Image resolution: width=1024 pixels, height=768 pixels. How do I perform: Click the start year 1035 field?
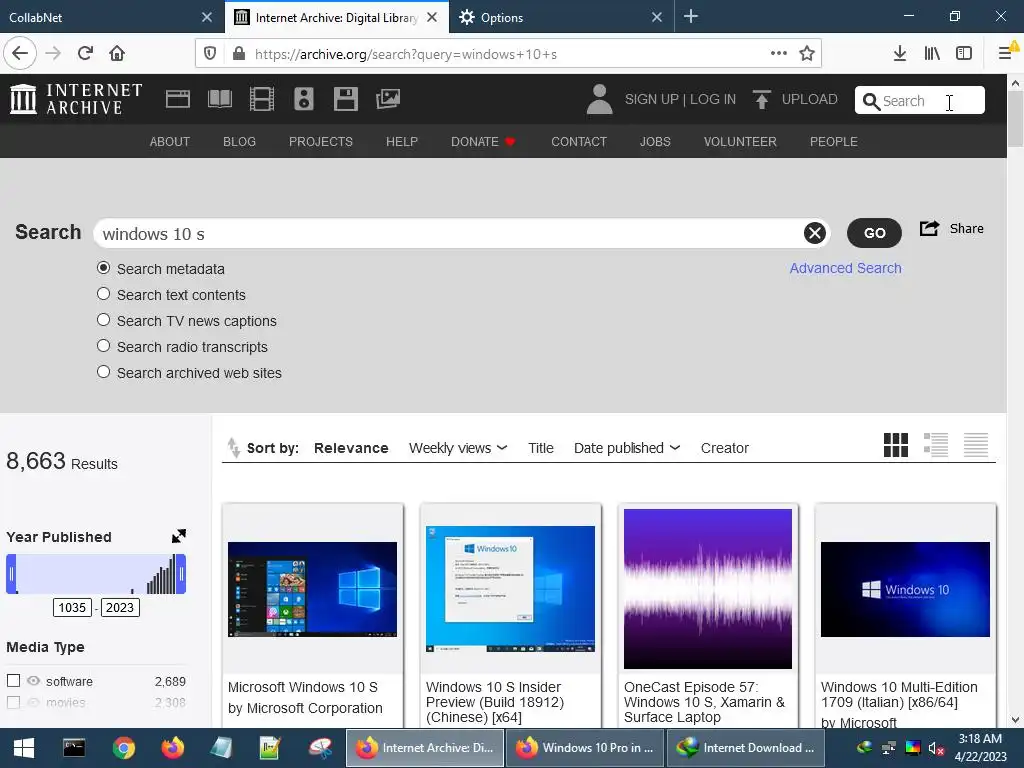72,607
